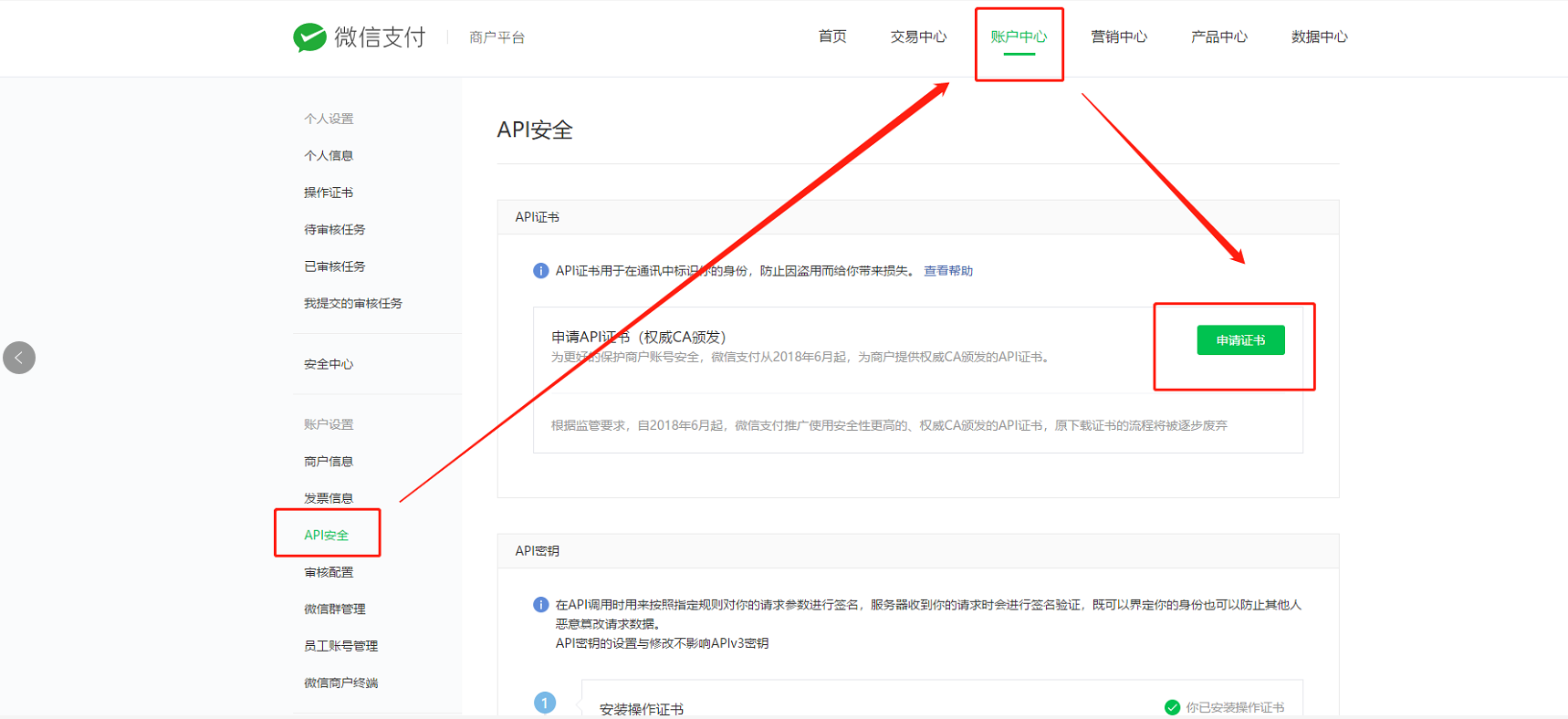Open 发票信息 in sidebar
Viewport: 1568px width, 719px height.
329,498
